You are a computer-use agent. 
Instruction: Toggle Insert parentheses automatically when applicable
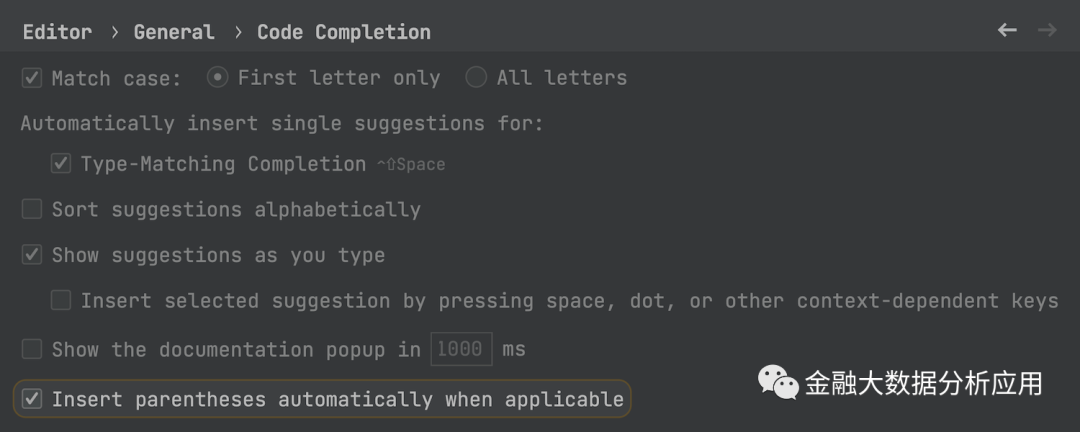click(32, 399)
